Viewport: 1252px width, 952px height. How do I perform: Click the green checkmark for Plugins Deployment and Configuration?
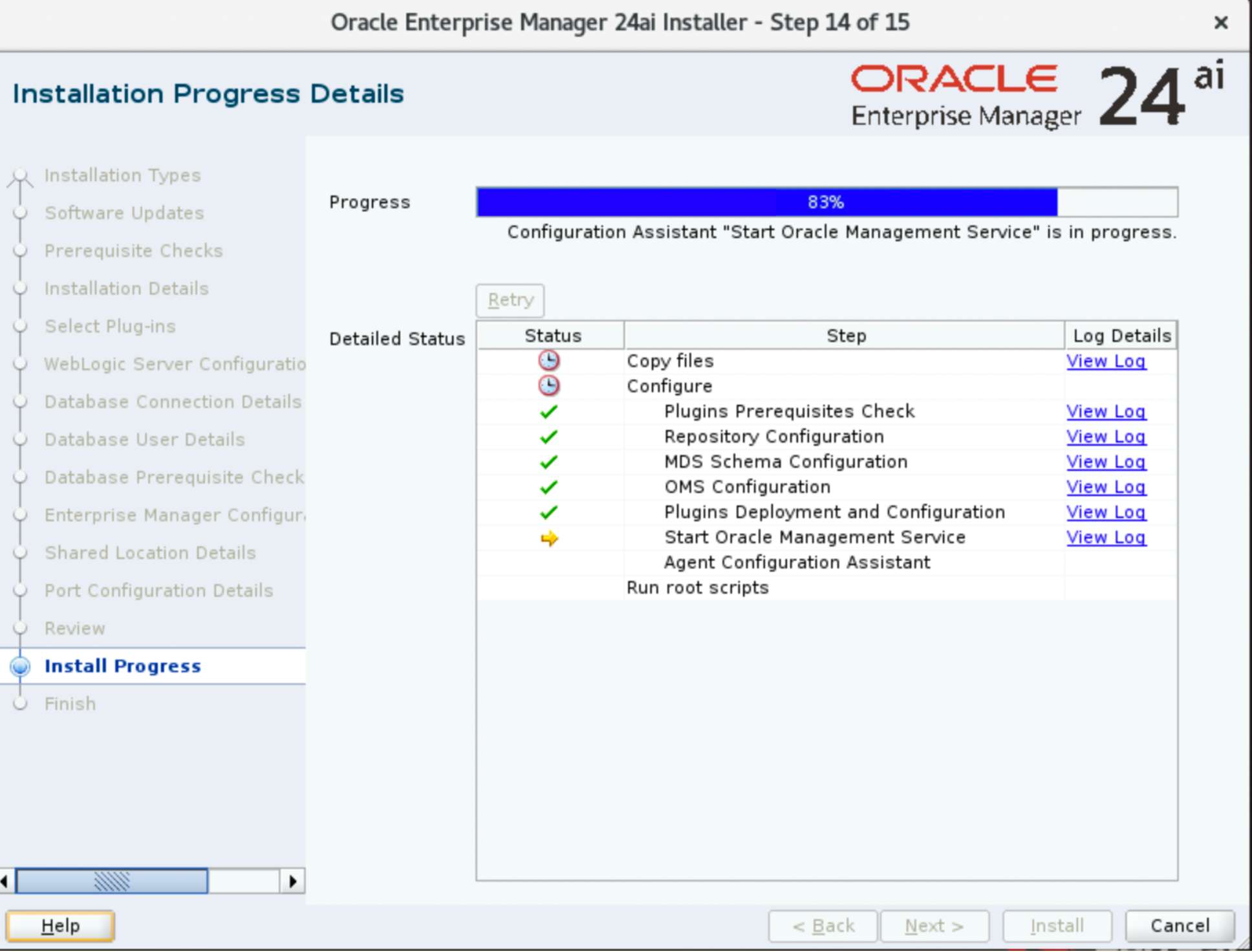548,512
